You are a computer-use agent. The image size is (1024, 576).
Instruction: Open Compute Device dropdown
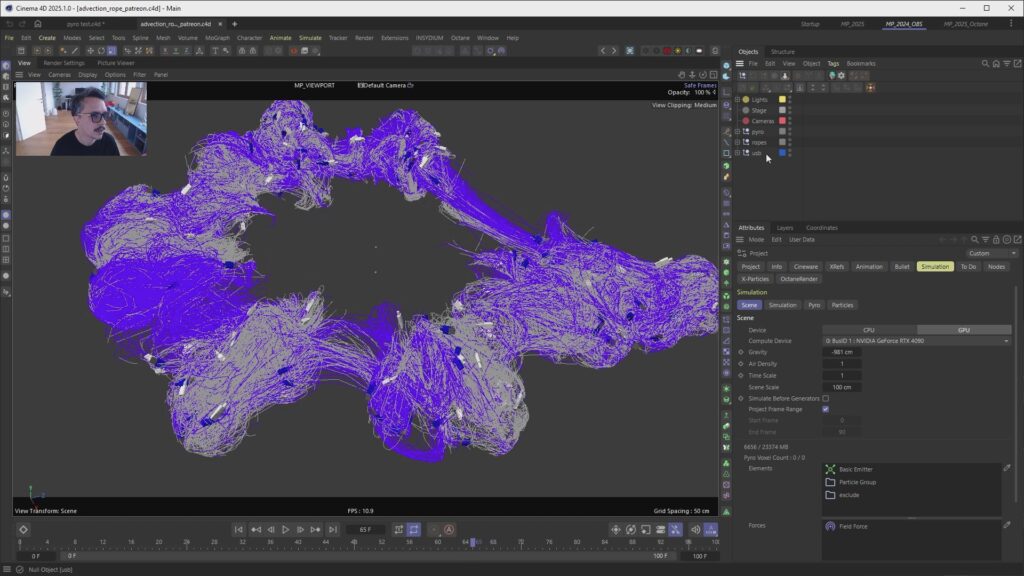917,341
